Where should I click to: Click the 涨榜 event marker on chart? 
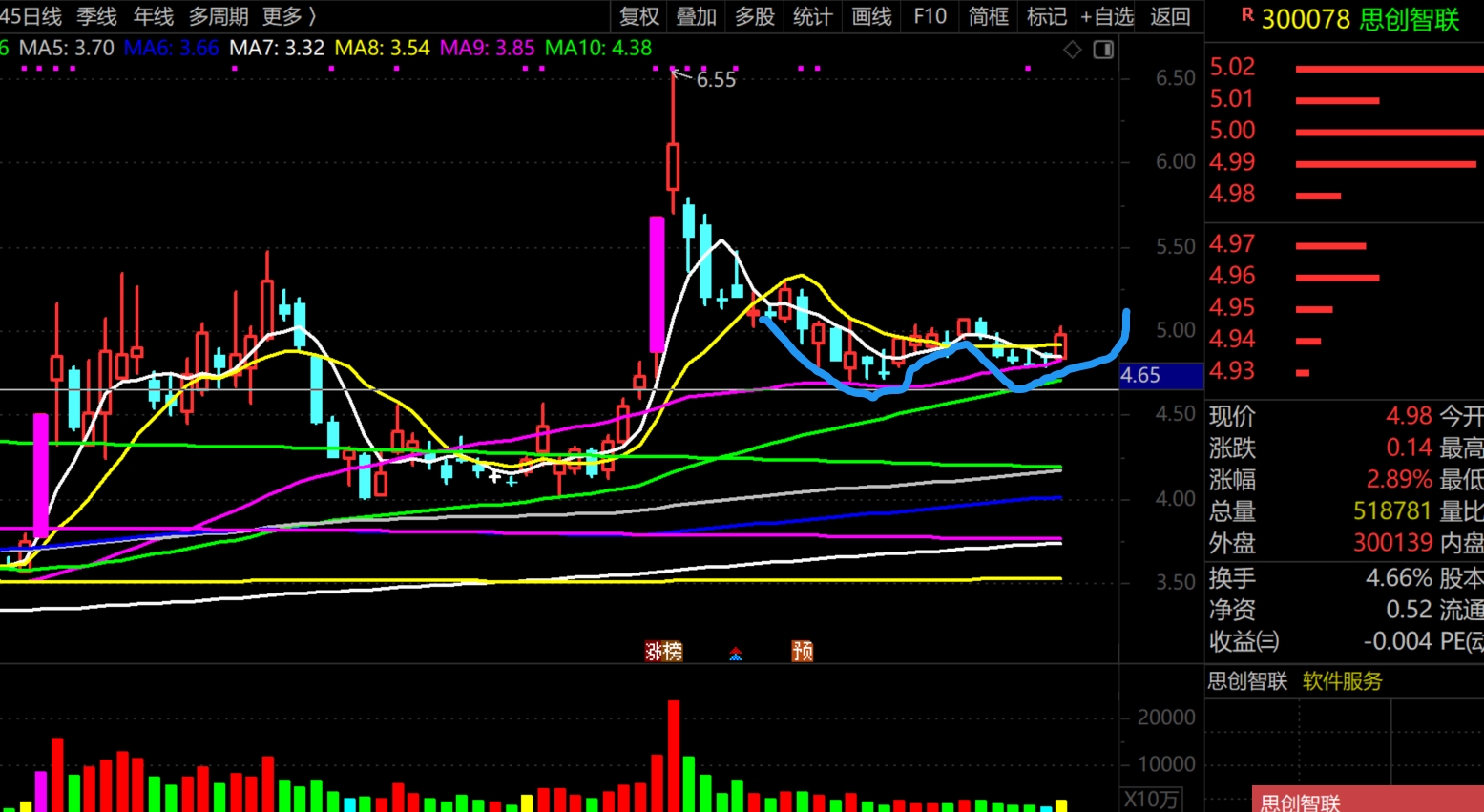coord(663,651)
